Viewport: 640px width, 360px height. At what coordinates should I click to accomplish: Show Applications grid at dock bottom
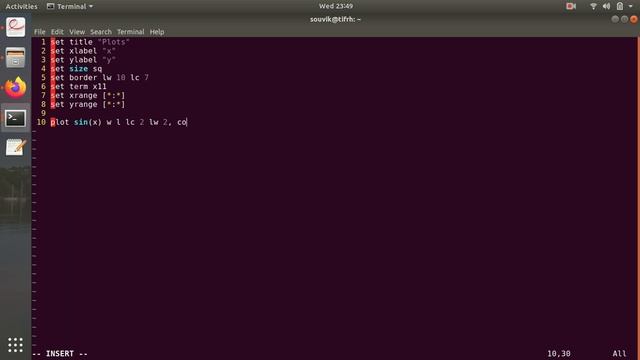[x=16, y=345]
